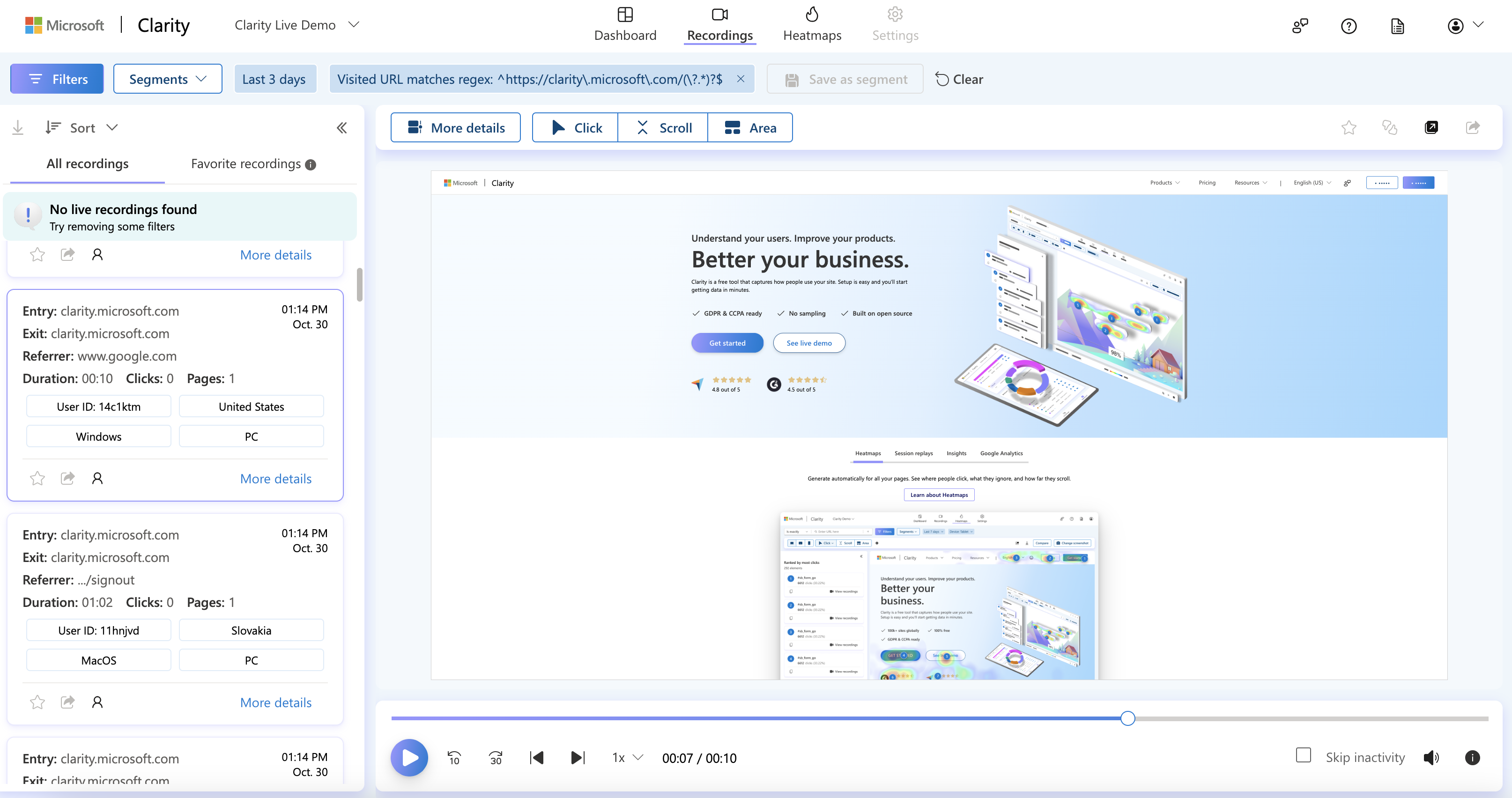Go to the Dashboard tab
Image resolution: width=1512 pixels, height=798 pixels.
click(x=625, y=25)
